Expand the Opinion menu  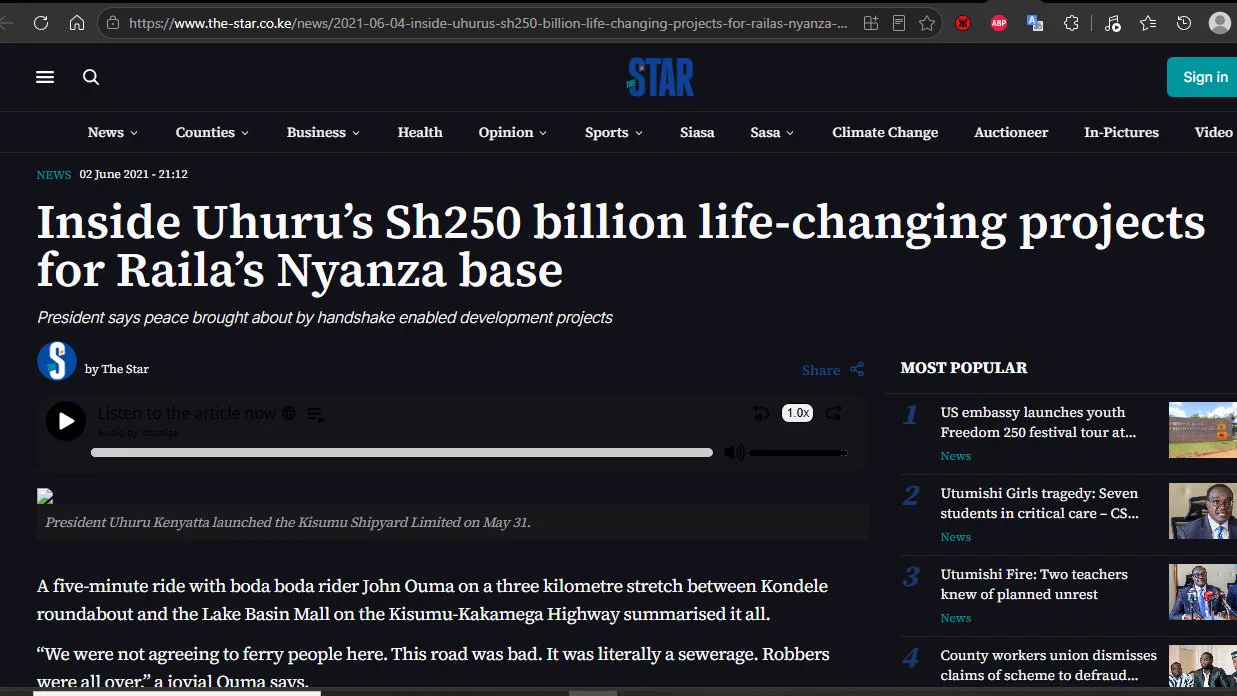[x=512, y=132]
